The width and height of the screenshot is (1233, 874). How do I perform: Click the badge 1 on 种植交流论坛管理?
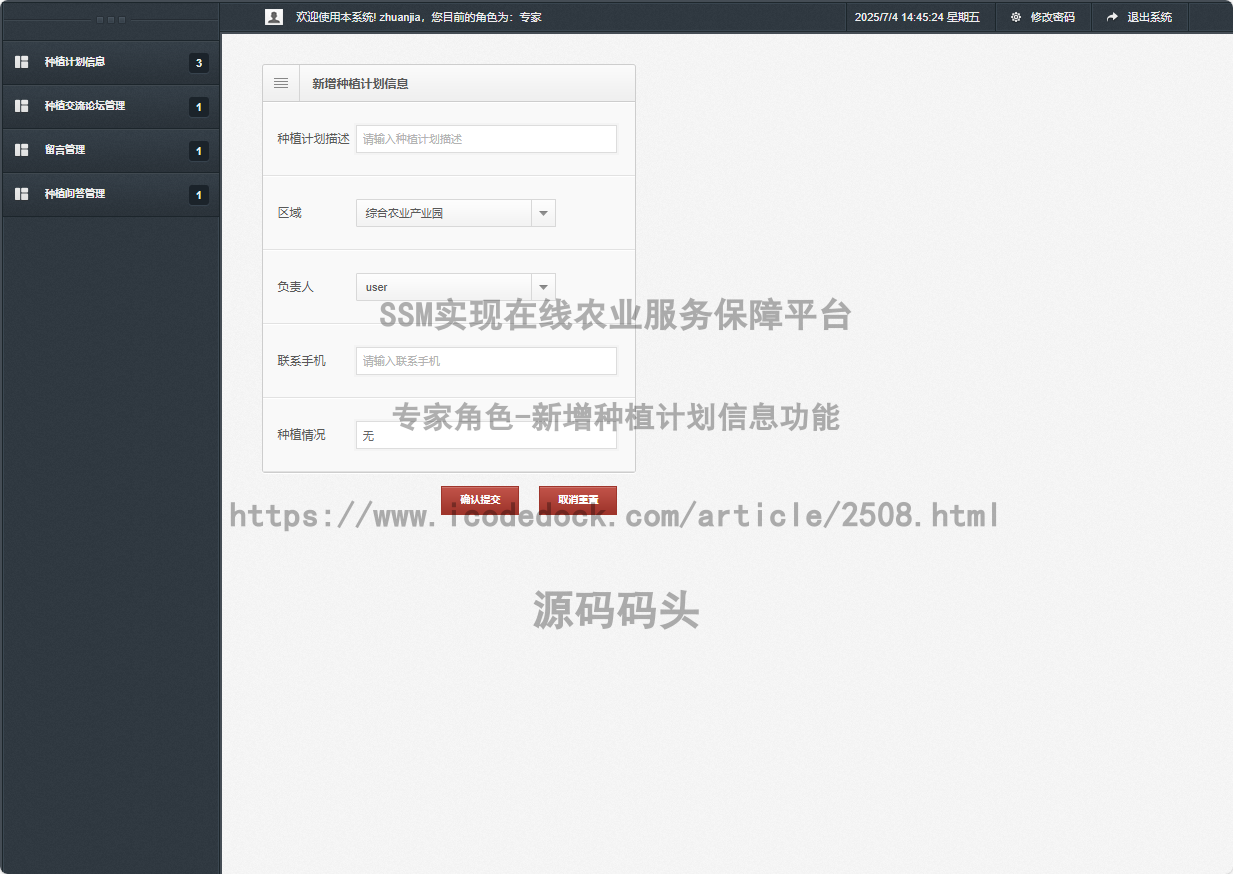click(199, 107)
